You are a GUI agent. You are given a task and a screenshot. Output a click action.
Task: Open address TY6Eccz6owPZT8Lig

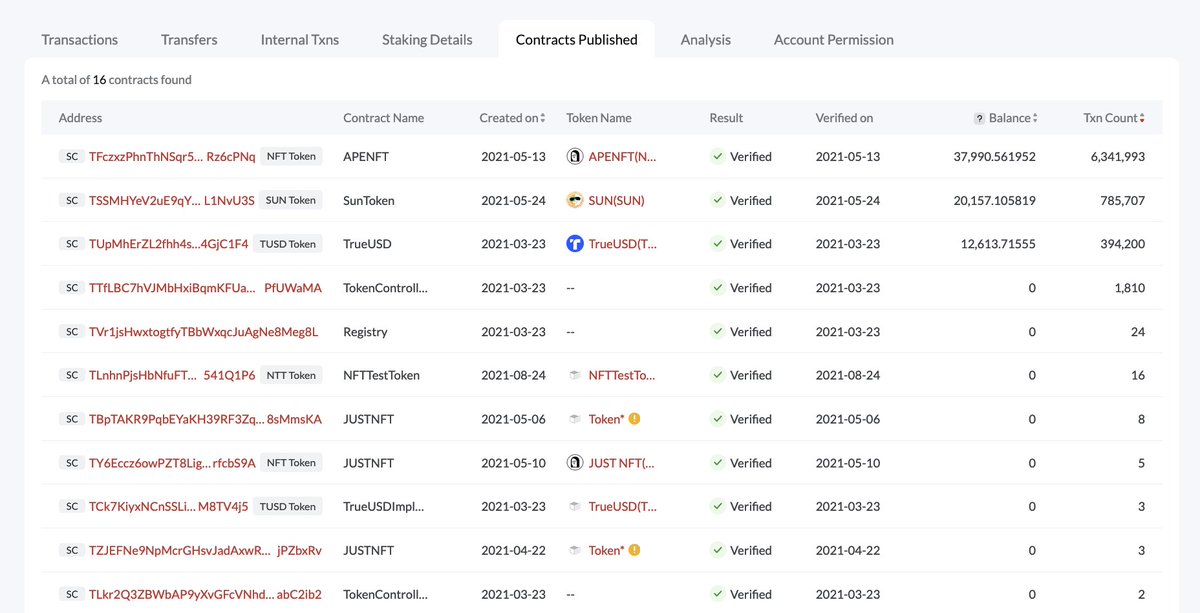172,463
